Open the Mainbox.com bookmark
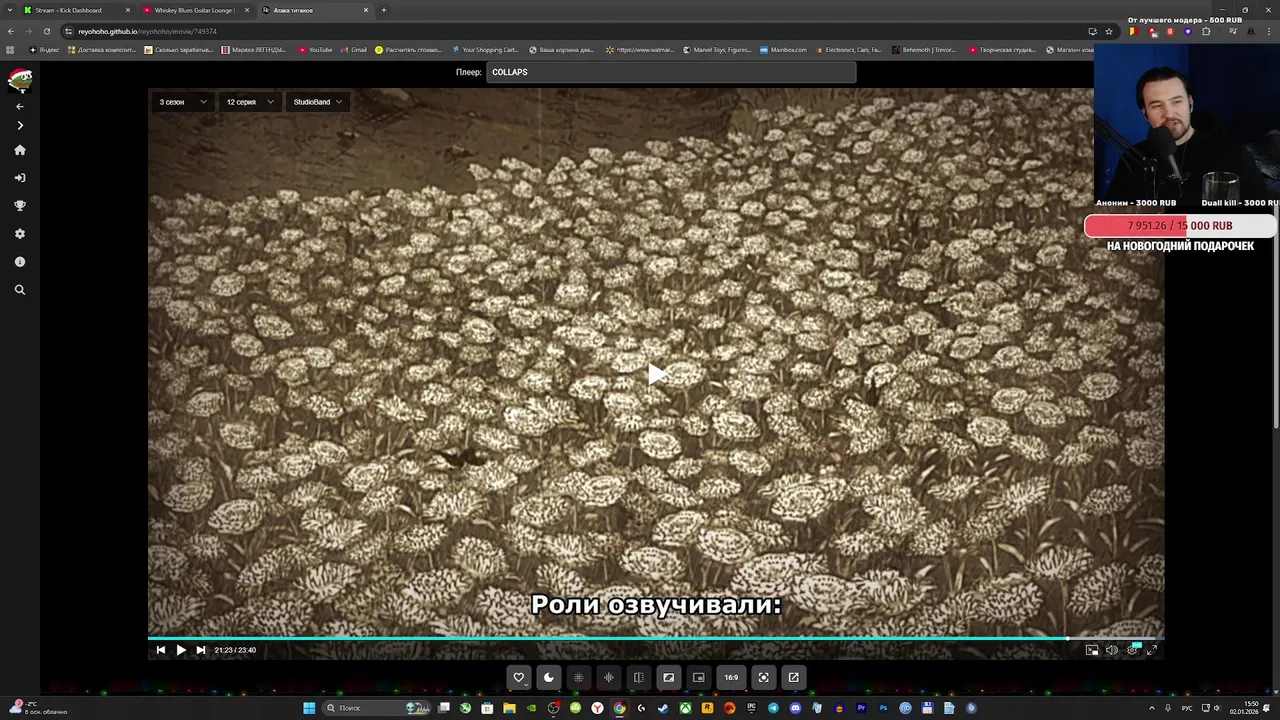1280x720 pixels. (783, 50)
